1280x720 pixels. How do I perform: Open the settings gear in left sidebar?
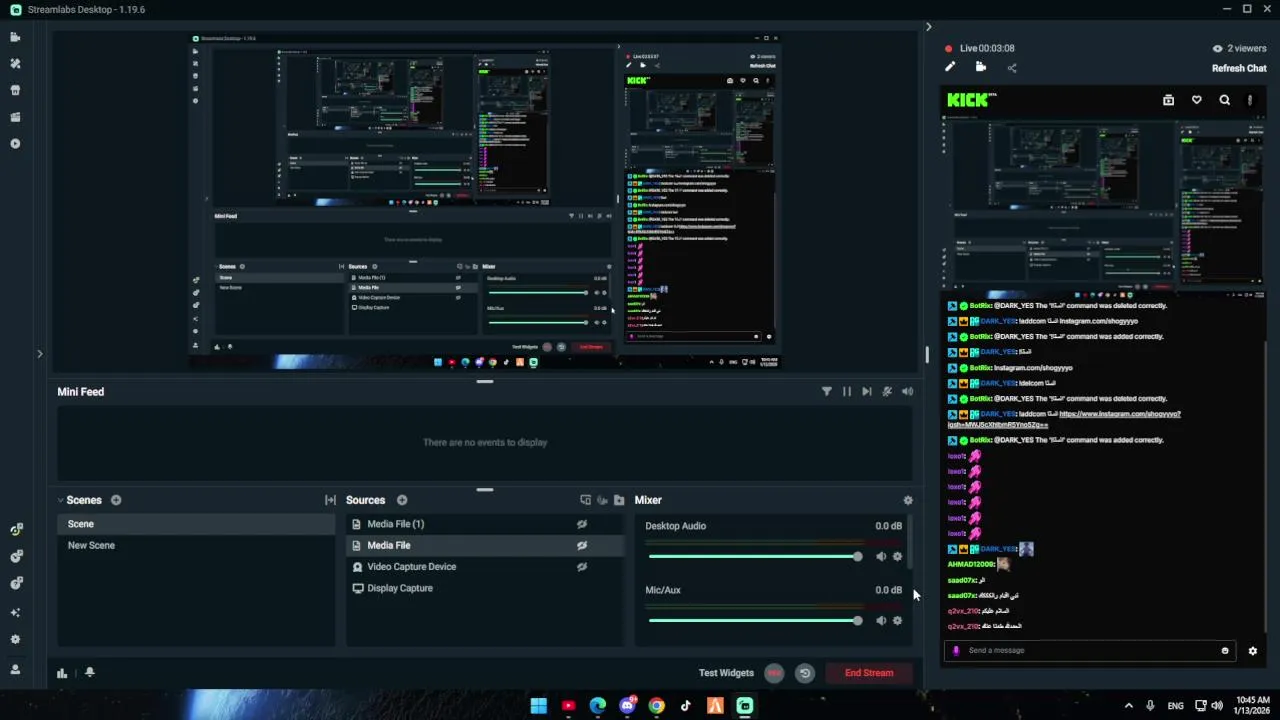tap(15, 639)
